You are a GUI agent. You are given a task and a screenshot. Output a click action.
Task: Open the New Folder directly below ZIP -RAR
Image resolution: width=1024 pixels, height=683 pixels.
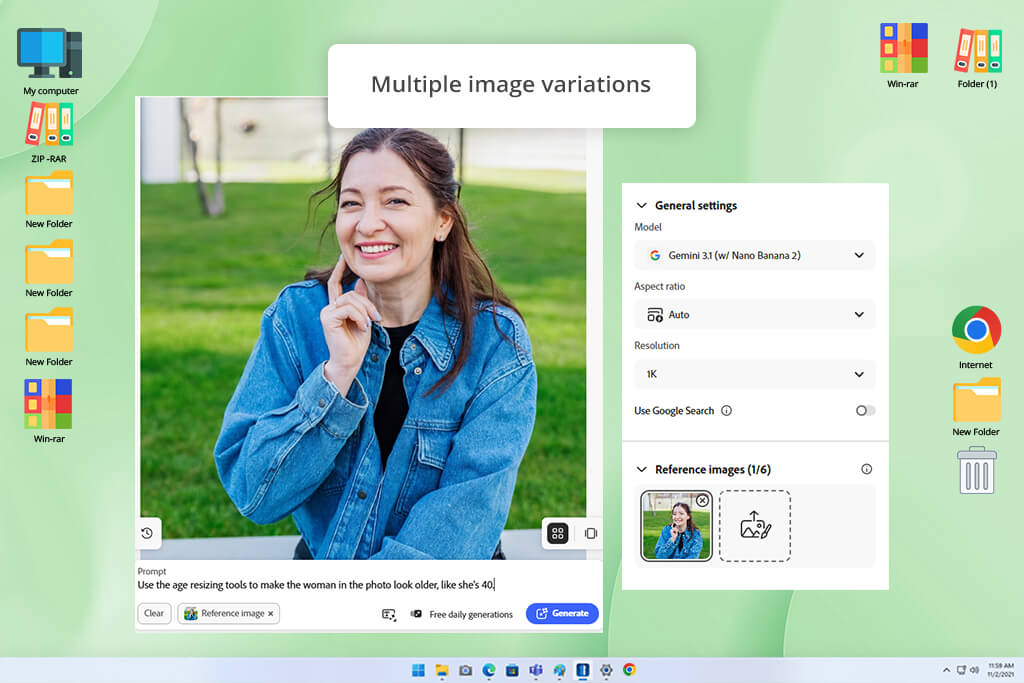pos(49,200)
